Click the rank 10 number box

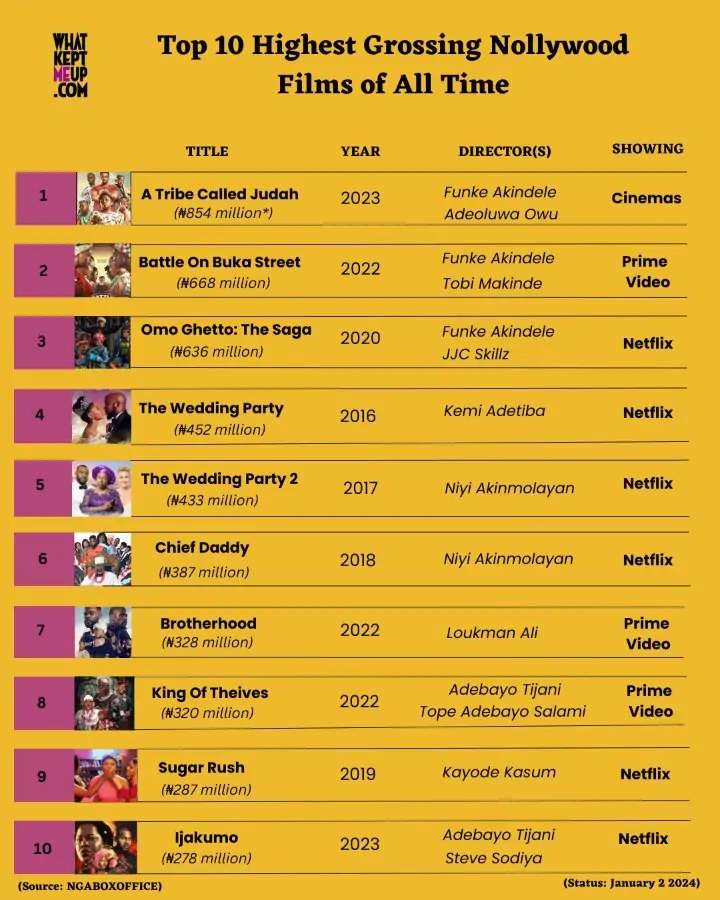coord(43,848)
